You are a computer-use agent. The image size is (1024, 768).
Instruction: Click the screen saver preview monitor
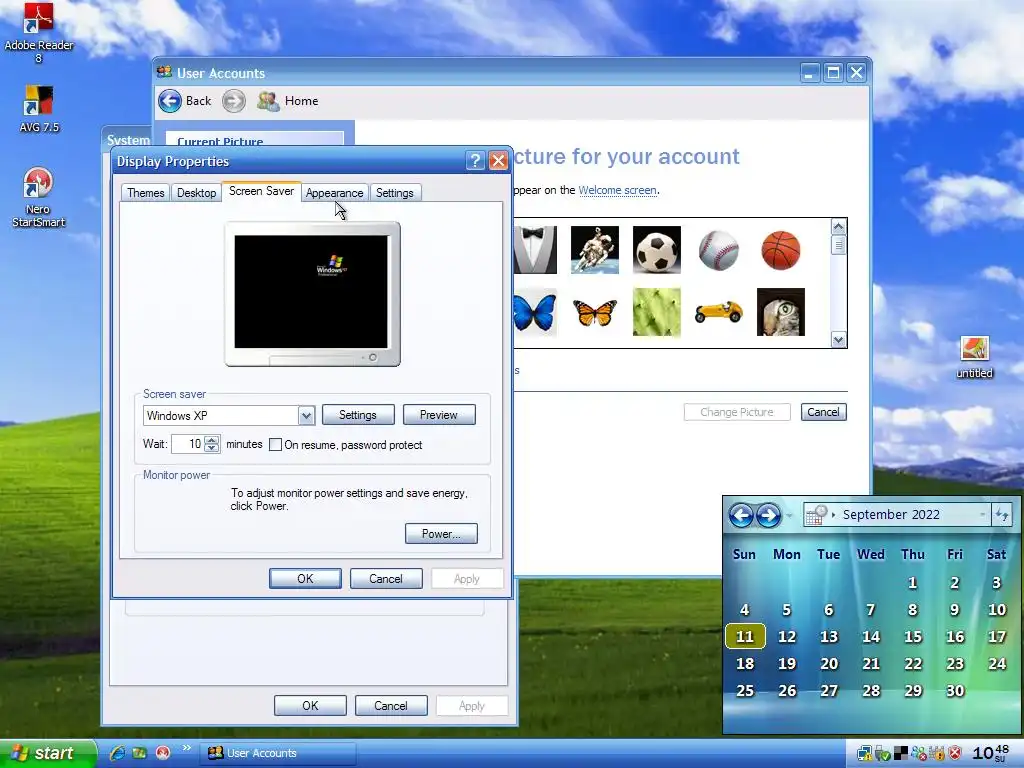(x=312, y=294)
